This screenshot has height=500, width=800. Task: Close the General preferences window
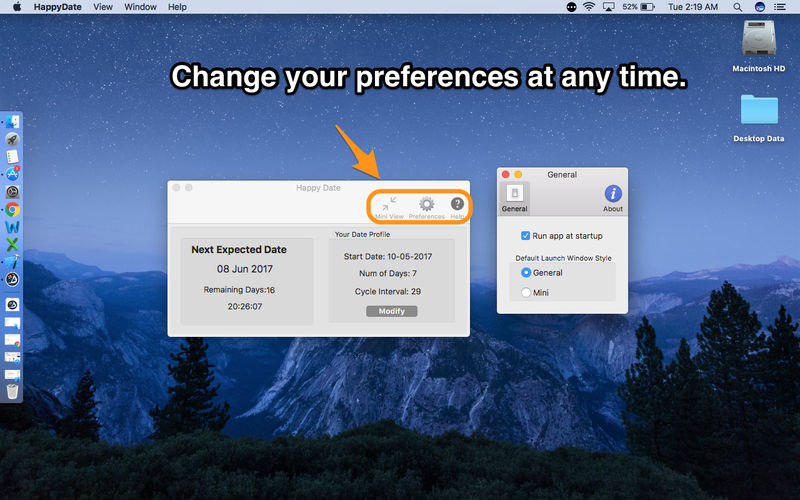tap(506, 174)
